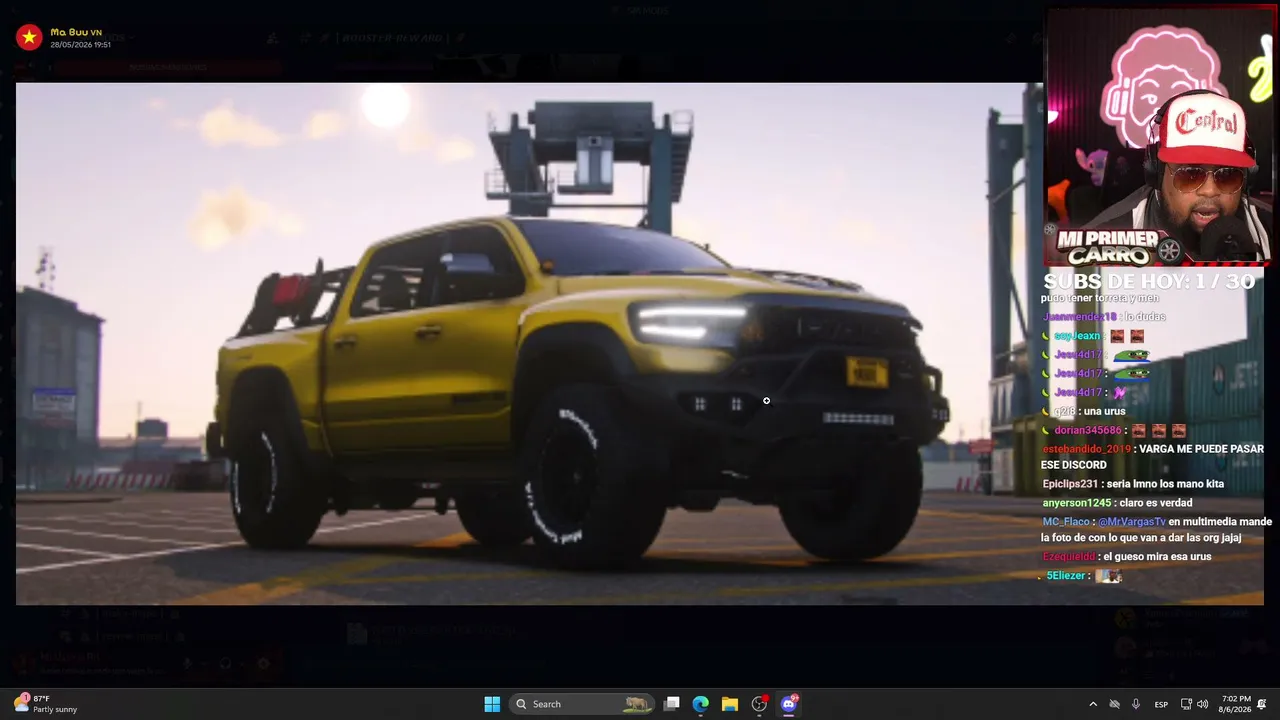Screen dimensions: 1280x720
Task: Click the chat message "una urus"
Action: click(x=1103, y=411)
